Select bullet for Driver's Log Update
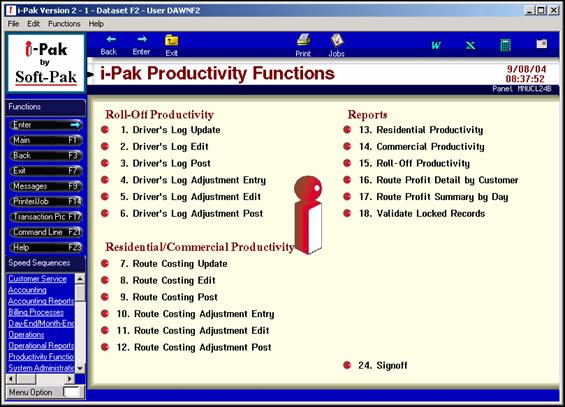The height and width of the screenshot is (407, 565). (105, 130)
